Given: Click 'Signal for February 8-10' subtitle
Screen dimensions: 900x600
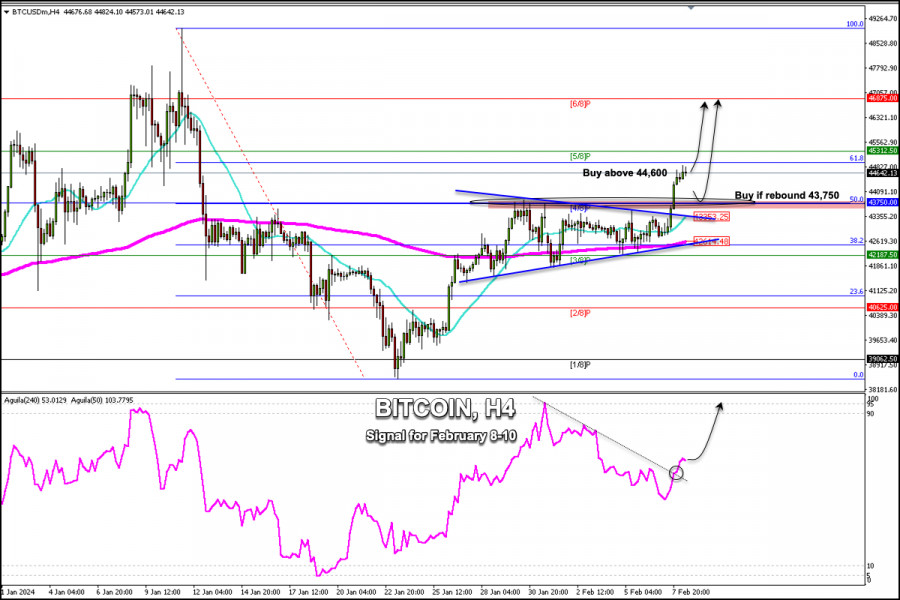Looking at the screenshot, I should pos(441,436).
